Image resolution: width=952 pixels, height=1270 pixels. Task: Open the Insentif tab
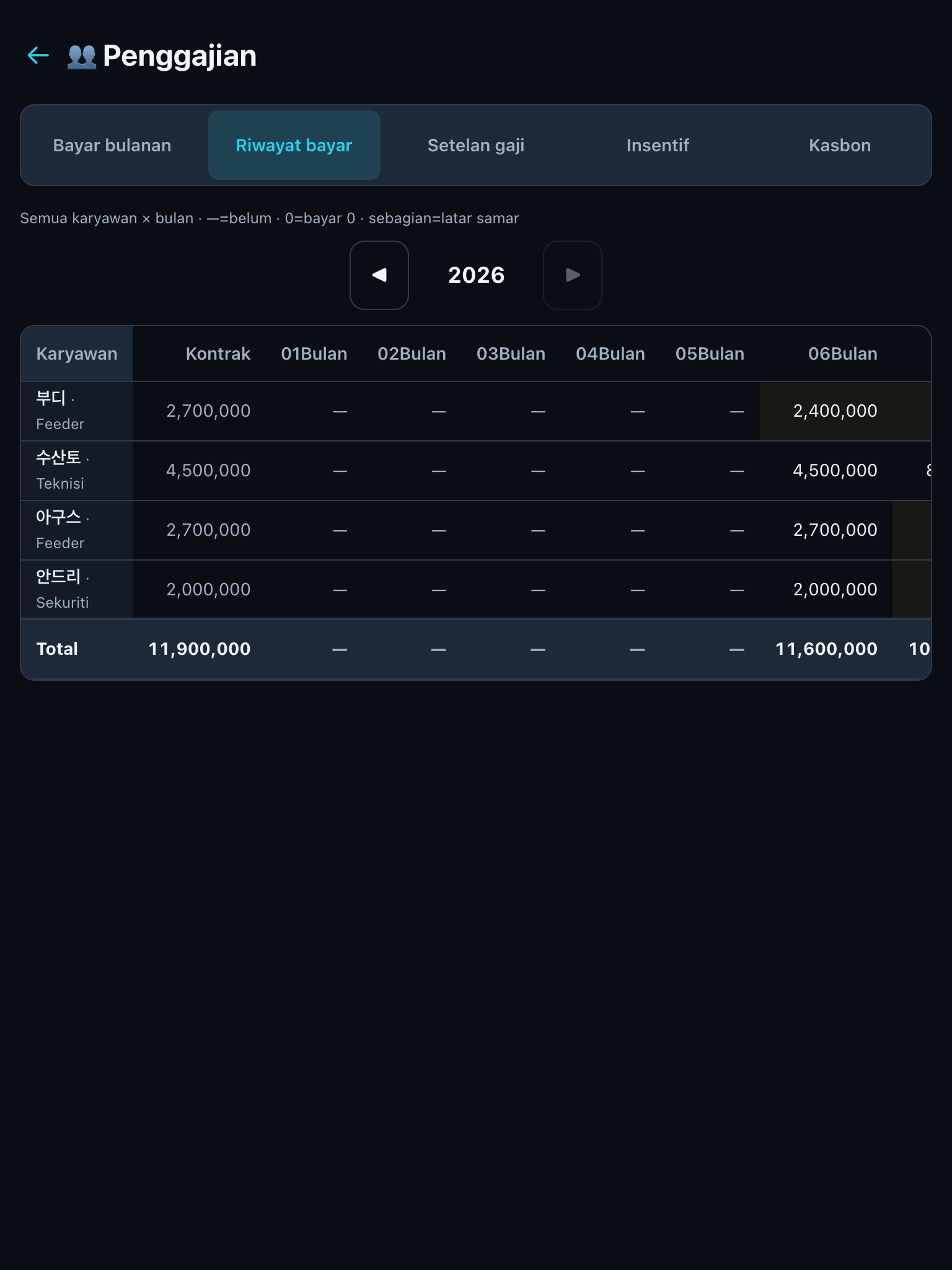[658, 145]
